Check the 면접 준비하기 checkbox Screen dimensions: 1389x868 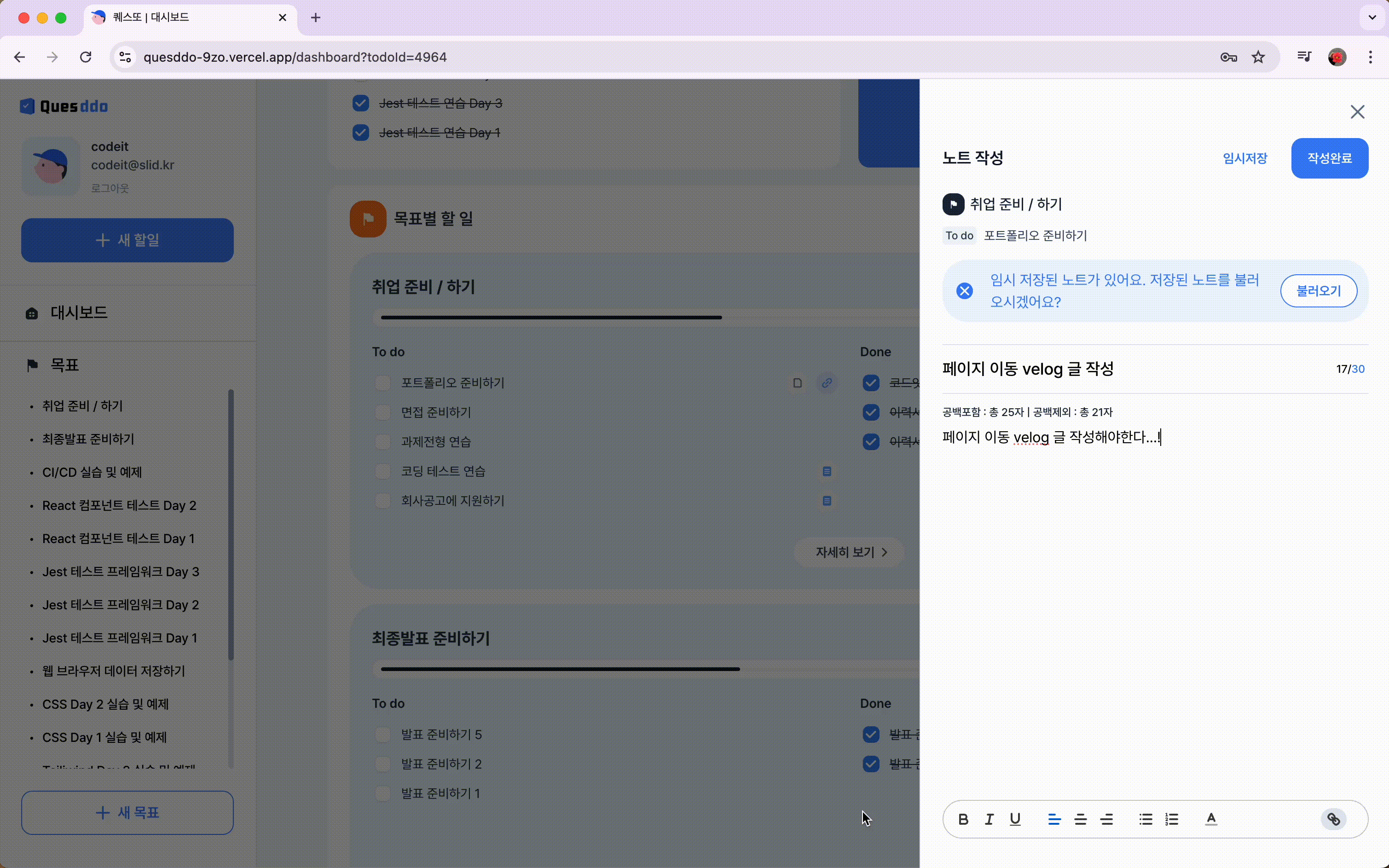pos(382,412)
